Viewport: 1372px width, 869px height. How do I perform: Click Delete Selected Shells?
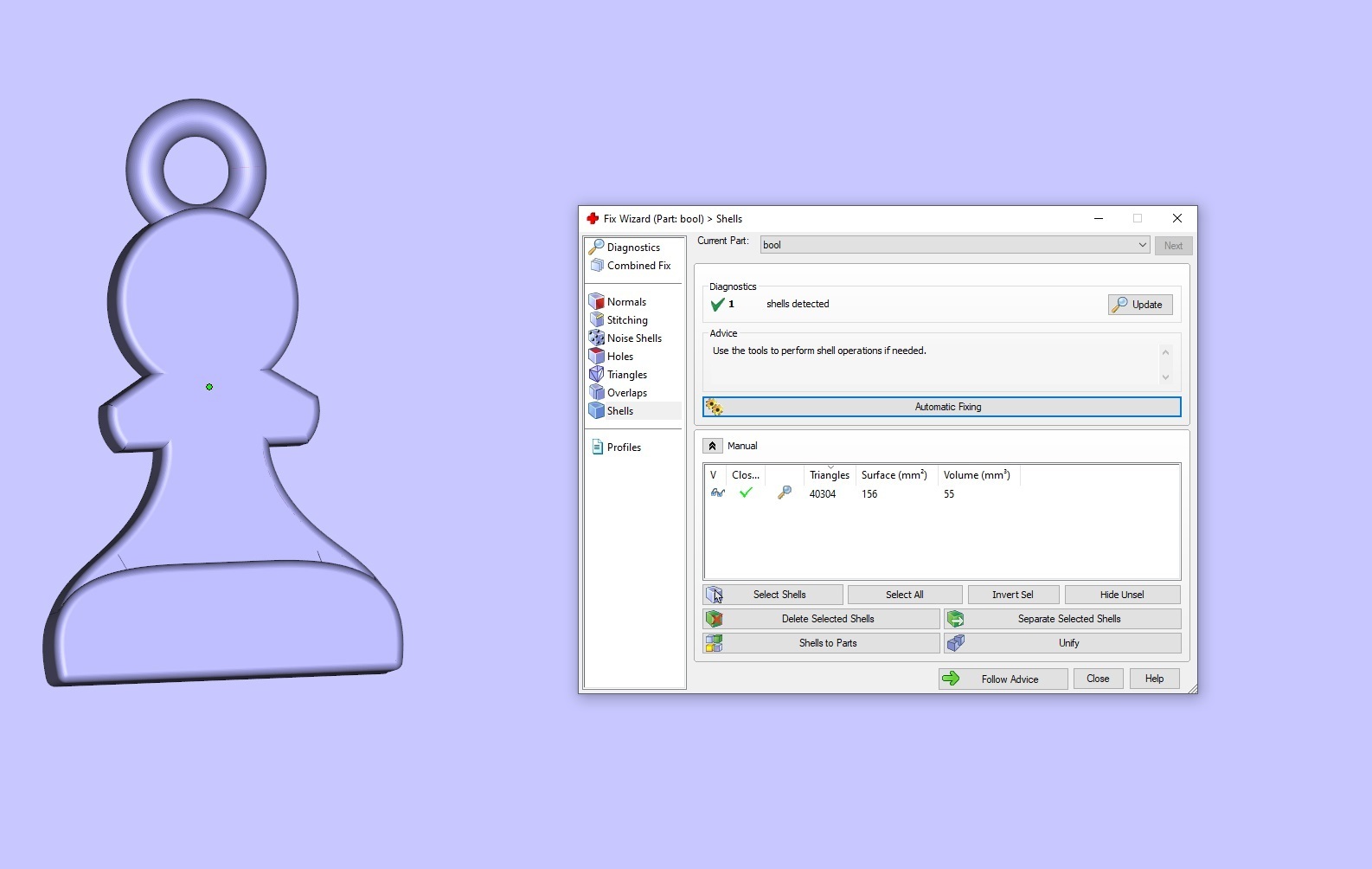[821, 619]
